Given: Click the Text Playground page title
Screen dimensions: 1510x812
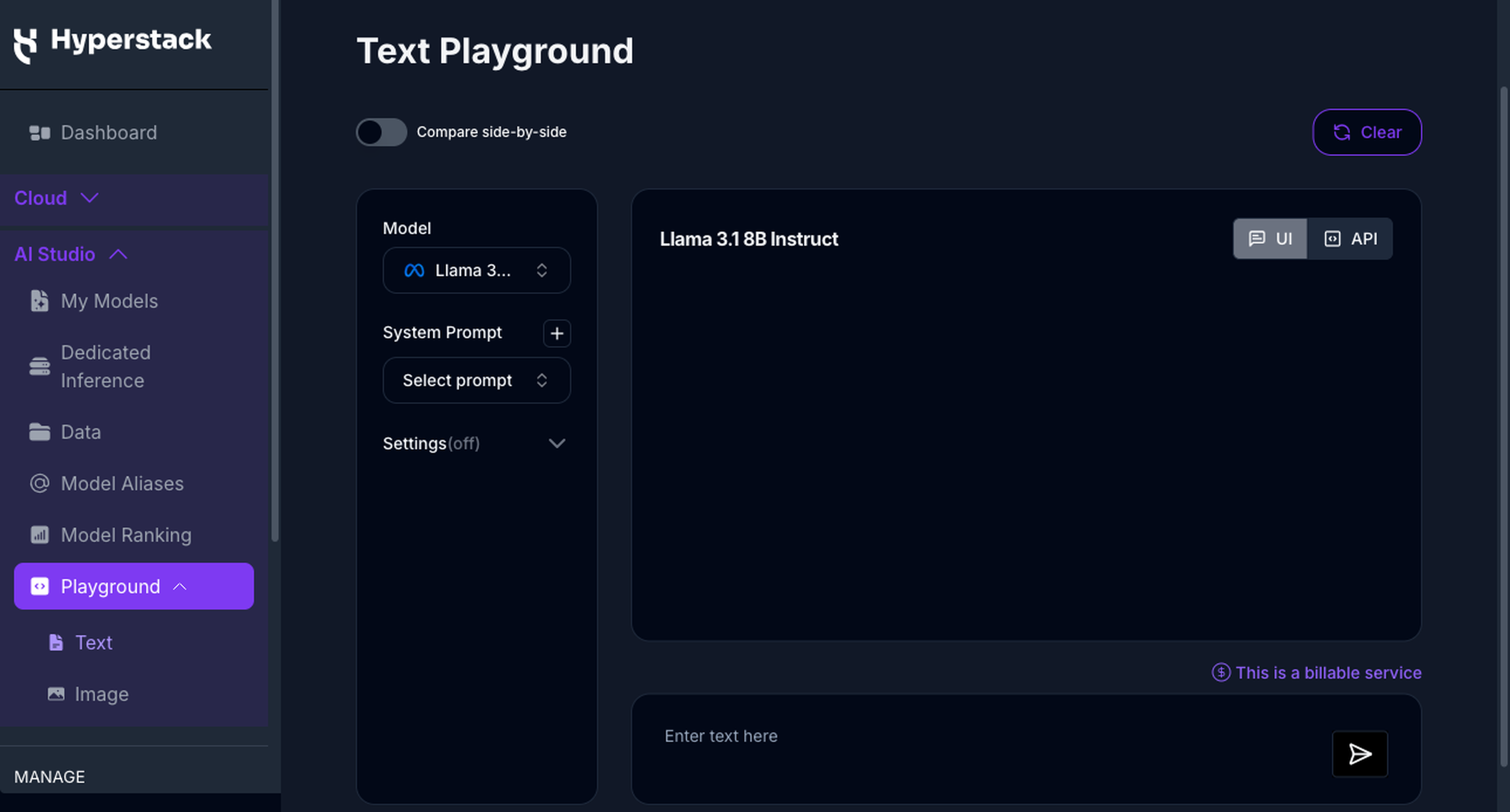Looking at the screenshot, I should pos(495,51).
